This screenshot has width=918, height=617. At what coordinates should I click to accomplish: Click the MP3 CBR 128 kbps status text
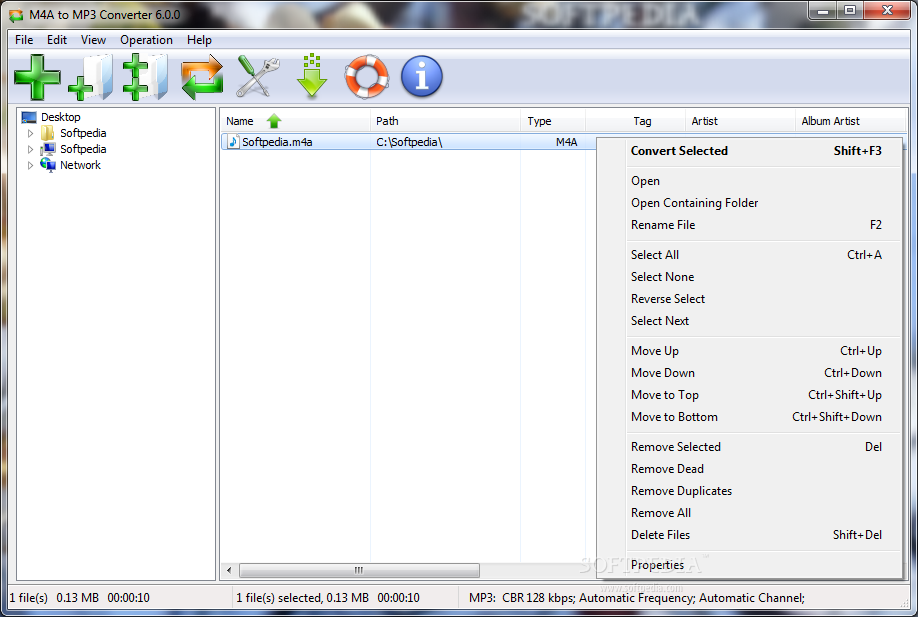636,598
